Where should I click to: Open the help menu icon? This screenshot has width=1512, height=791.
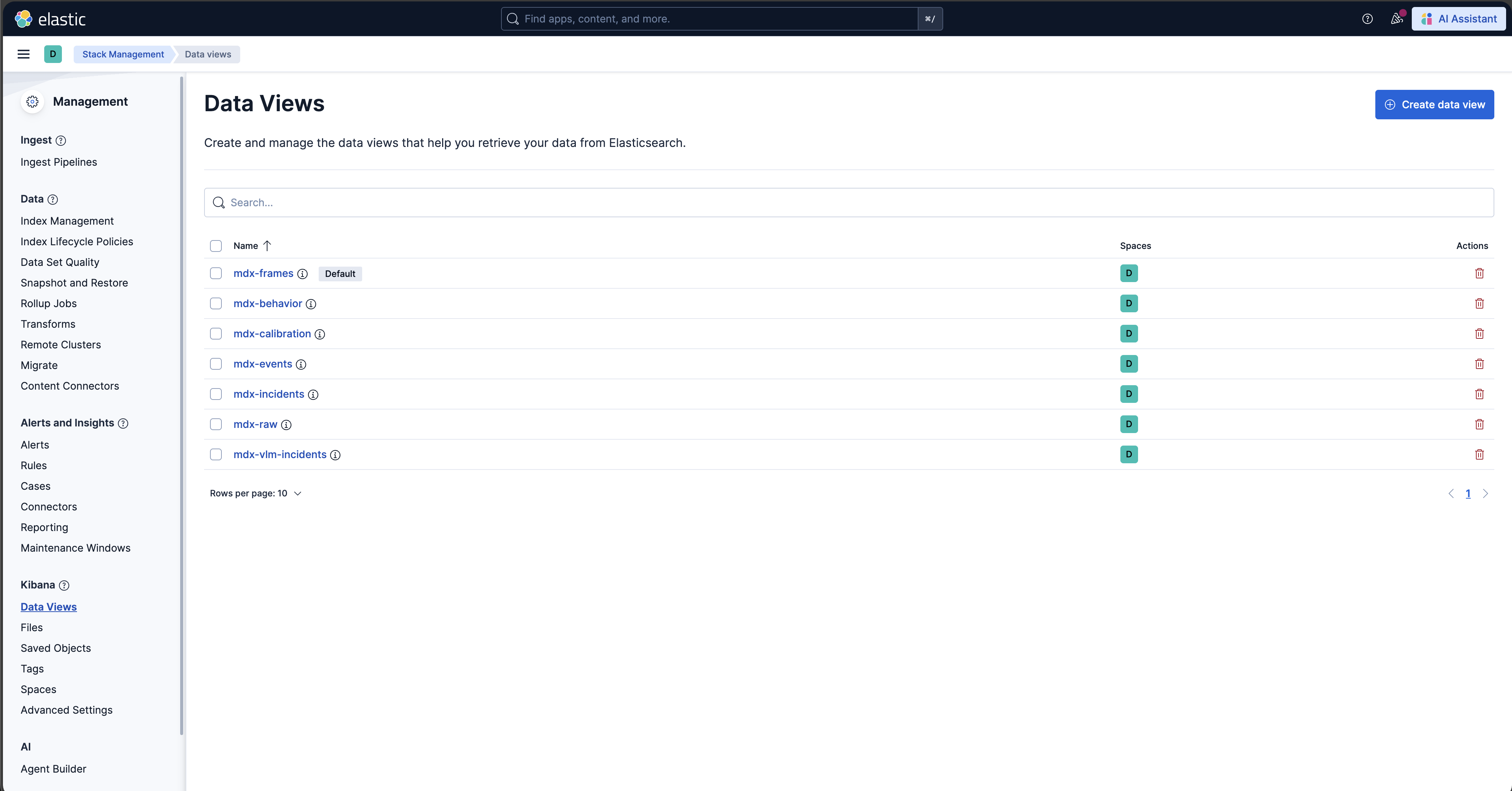1367,19
